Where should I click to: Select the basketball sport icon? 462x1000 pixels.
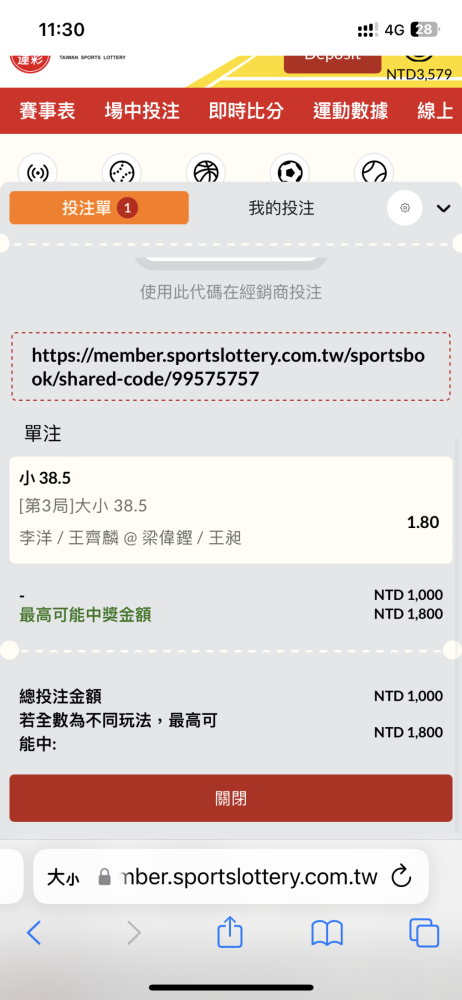[x=205, y=172]
